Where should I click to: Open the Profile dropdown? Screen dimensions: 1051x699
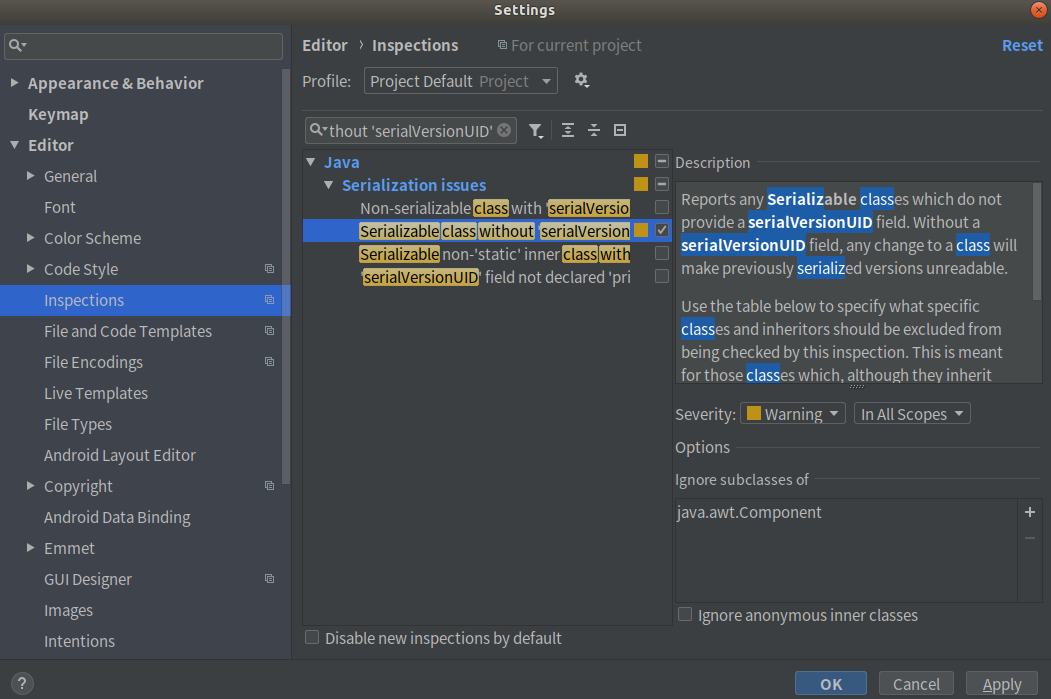(x=461, y=81)
